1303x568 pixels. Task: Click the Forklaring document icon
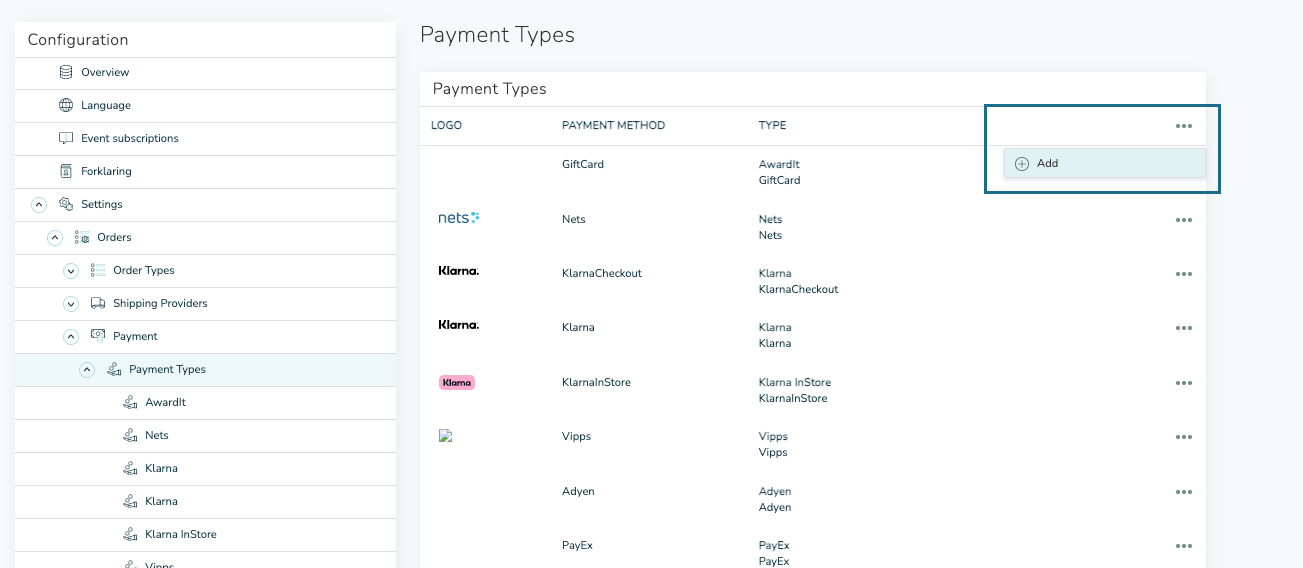(x=66, y=171)
